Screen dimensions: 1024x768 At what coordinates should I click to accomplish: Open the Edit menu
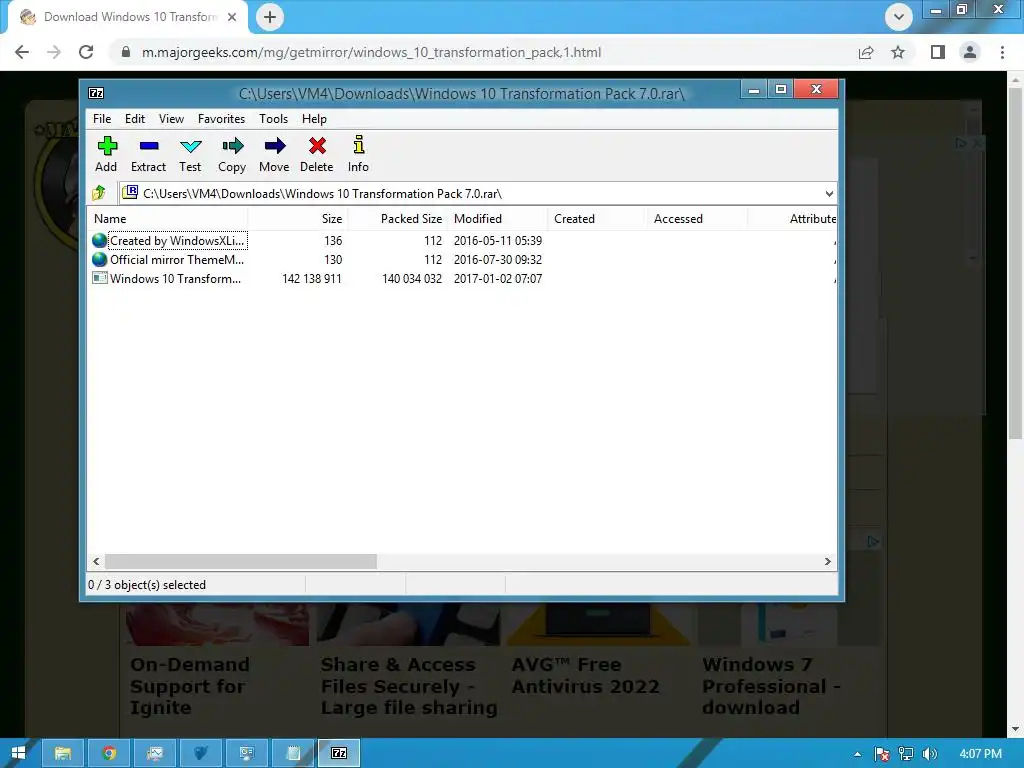(x=135, y=119)
